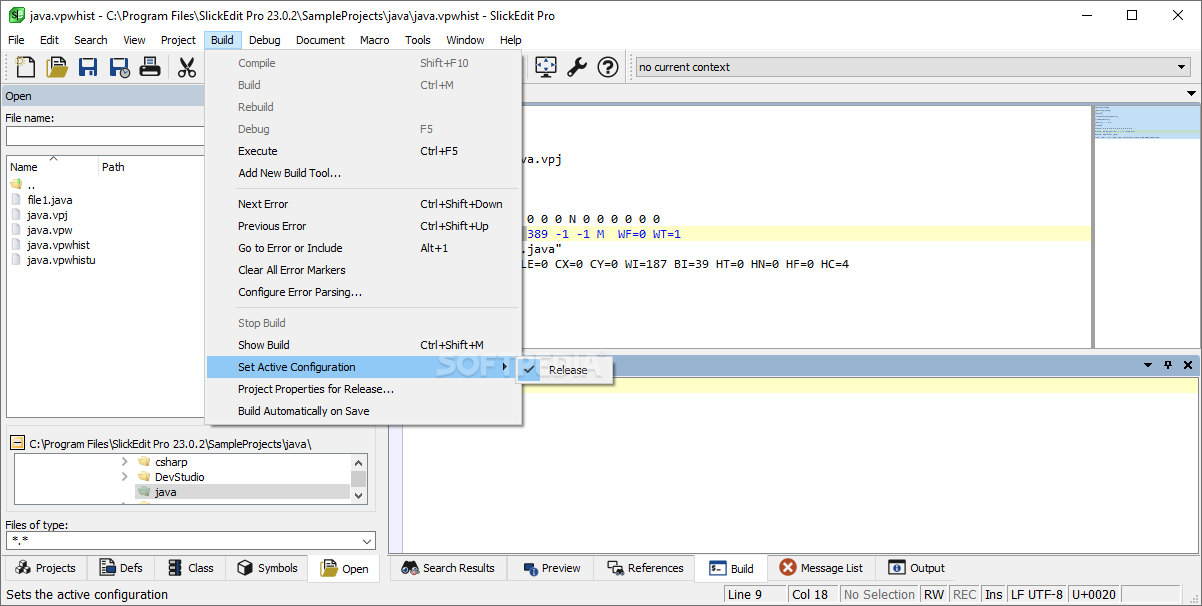
Task: Open the Debug menu
Action: (x=265, y=40)
